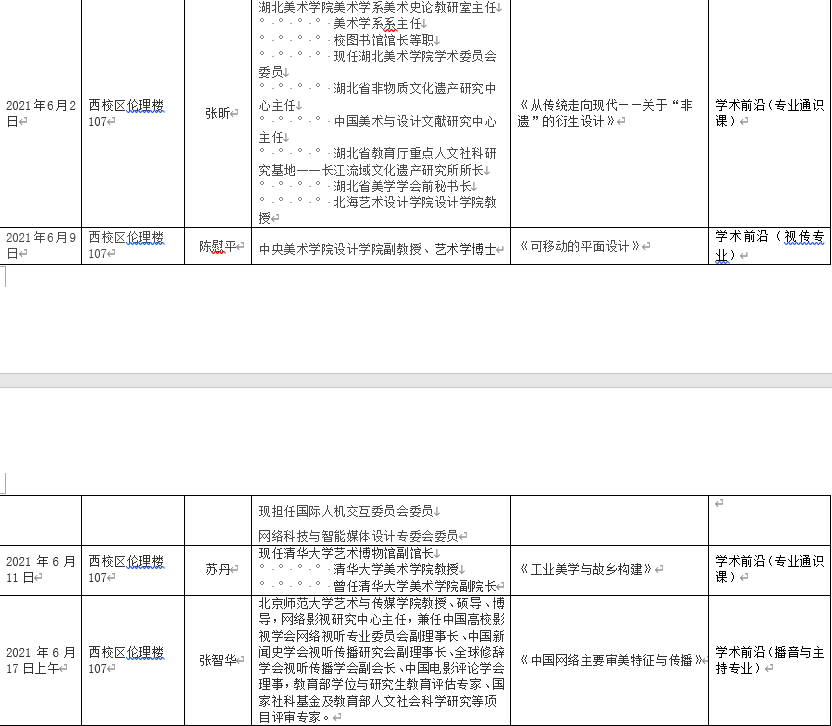The width and height of the screenshot is (832, 726).
Task: Click the title 《中国网络主要审美特征与传播》
Action: tap(610, 660)
